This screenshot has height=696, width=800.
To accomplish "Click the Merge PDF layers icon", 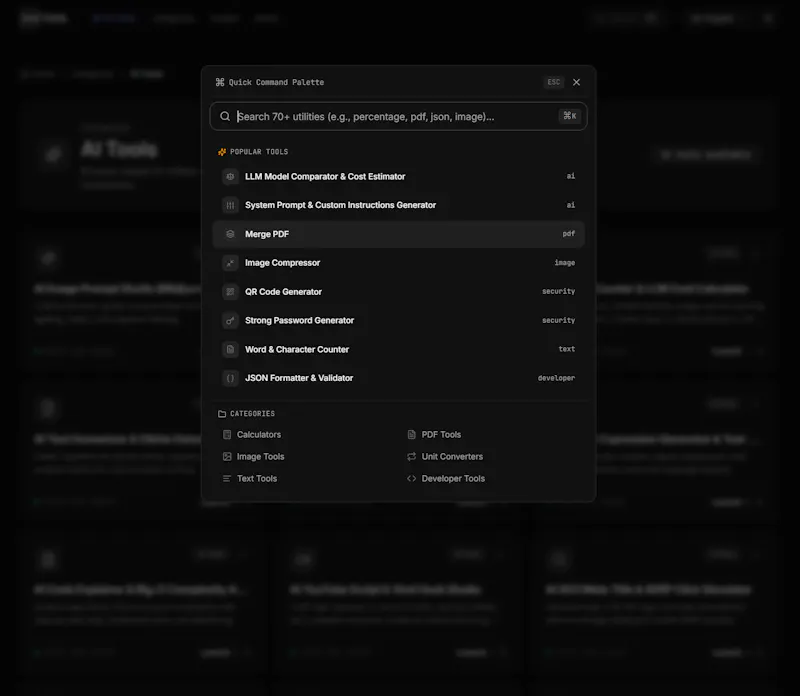I will 230,234.
